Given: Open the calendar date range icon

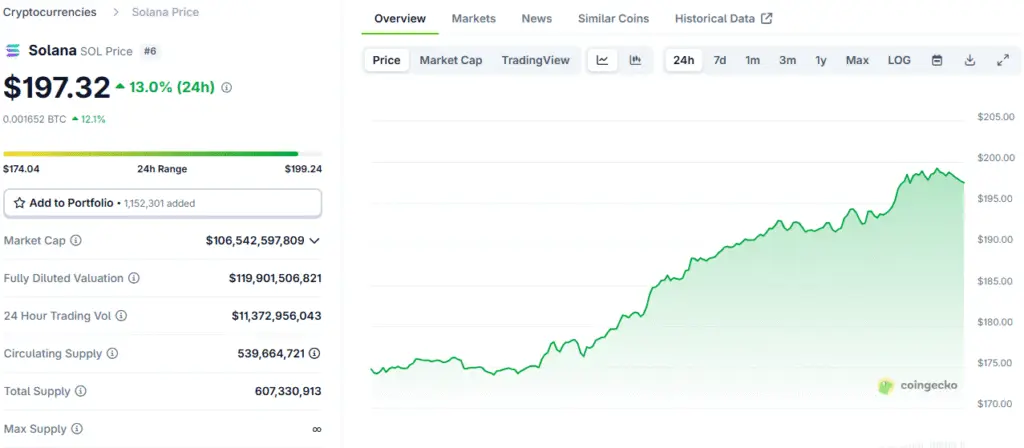Looking at the screenshot, I should (x=936, y=61).
